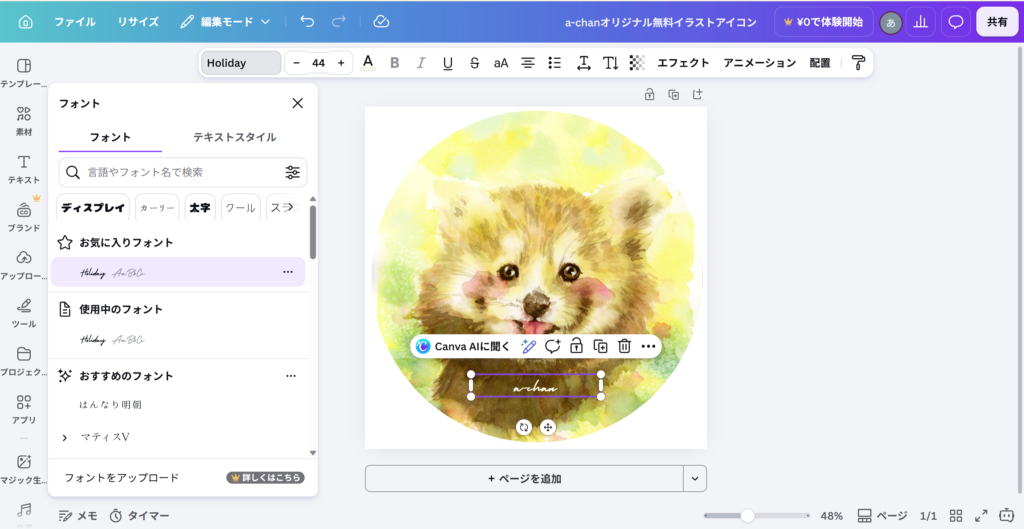Open the 編集モード dropdown
Screen dimensions: 1024x529
click(x=225, y=22)
